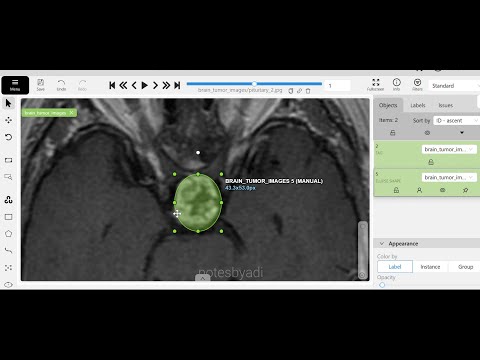Jump to the last frame
The width and height of the screenshot is (480, 360).
click(x=177, y=85)
